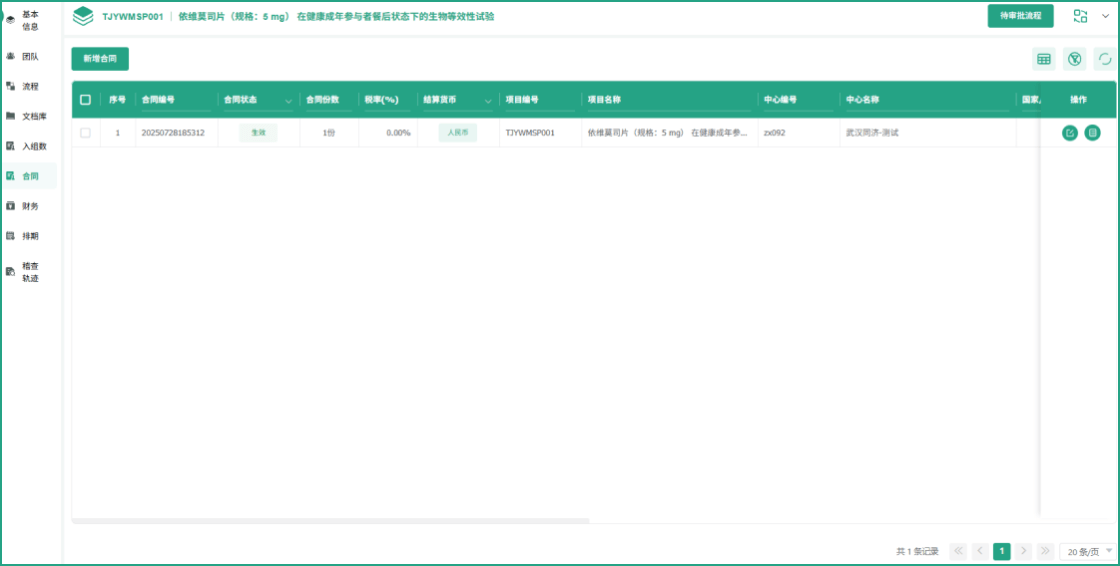Refresh the contract list
Viewport: 1120px width, 566px height.
[1104, 59]
